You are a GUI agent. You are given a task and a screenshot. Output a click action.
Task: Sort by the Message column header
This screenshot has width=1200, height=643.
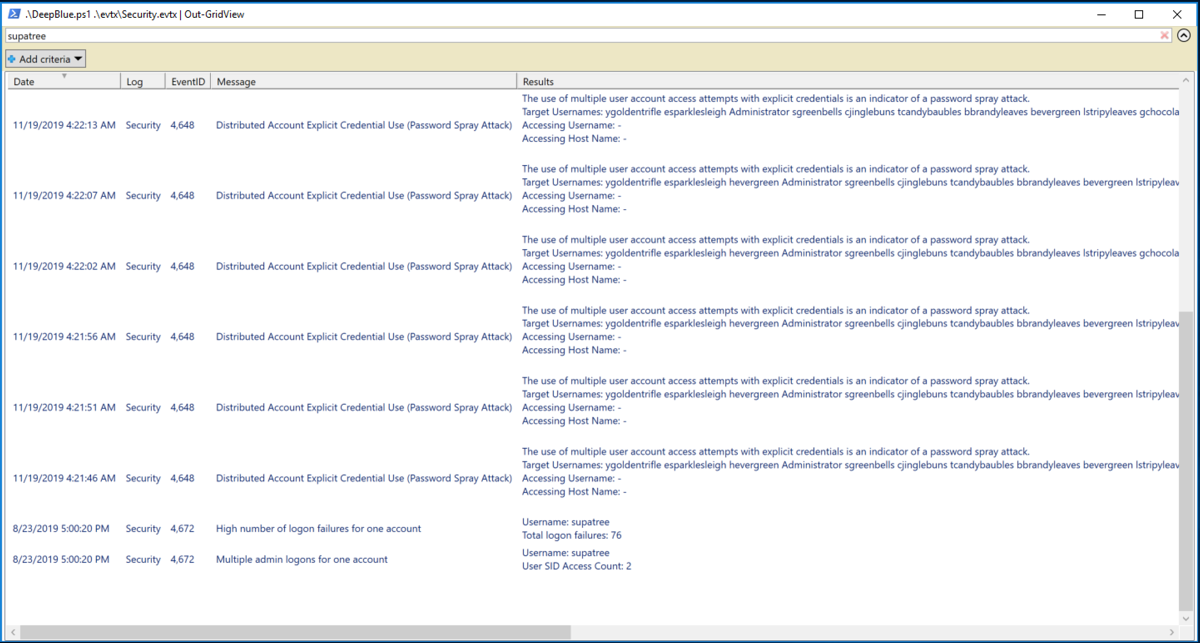(364, 81)
